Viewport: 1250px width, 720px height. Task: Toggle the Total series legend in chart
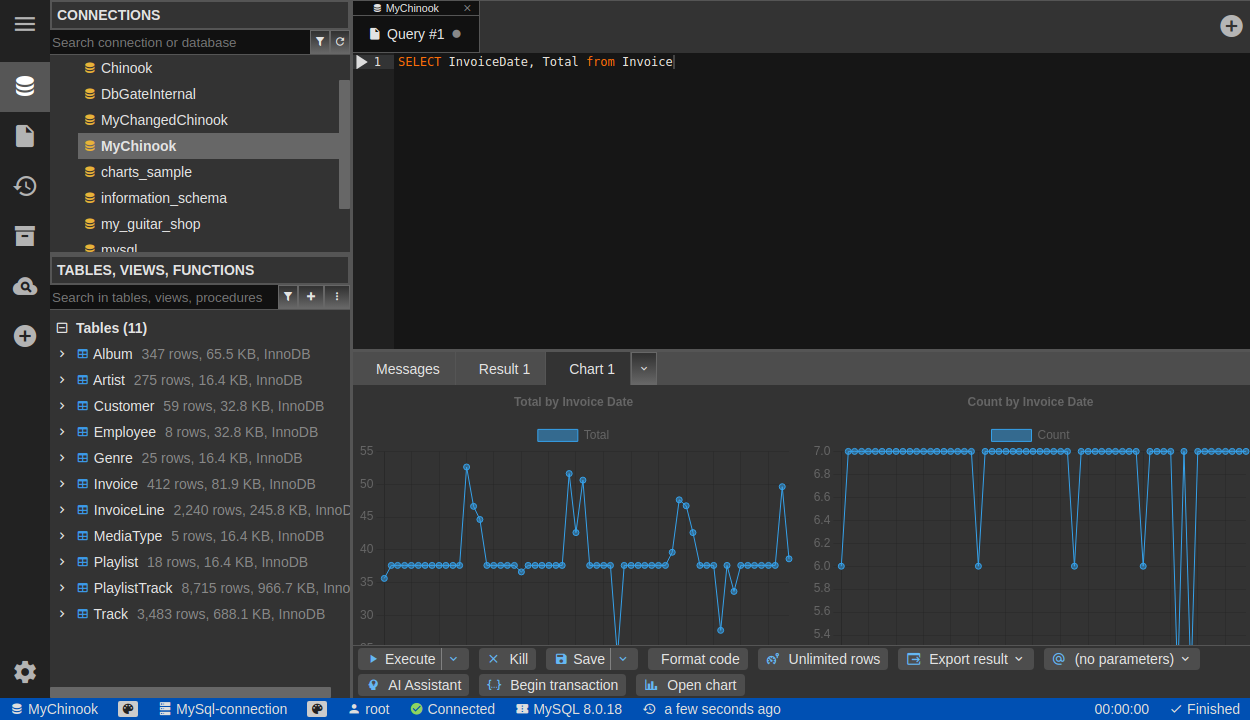(557, 435)
